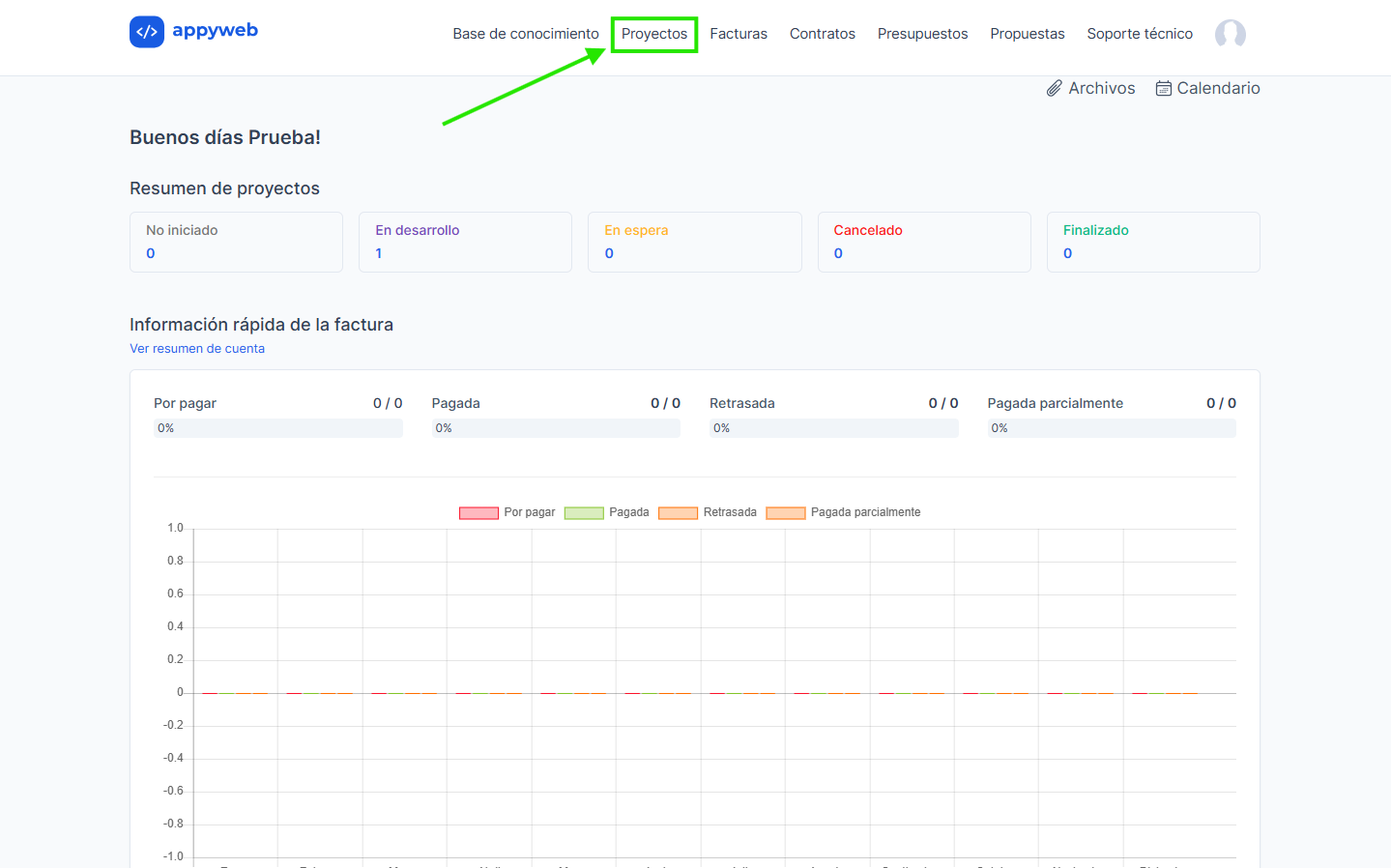View the Finalizado projects card
Image resolution: width=1391 pixels, height=868 pixels.
pos(1152,242)
